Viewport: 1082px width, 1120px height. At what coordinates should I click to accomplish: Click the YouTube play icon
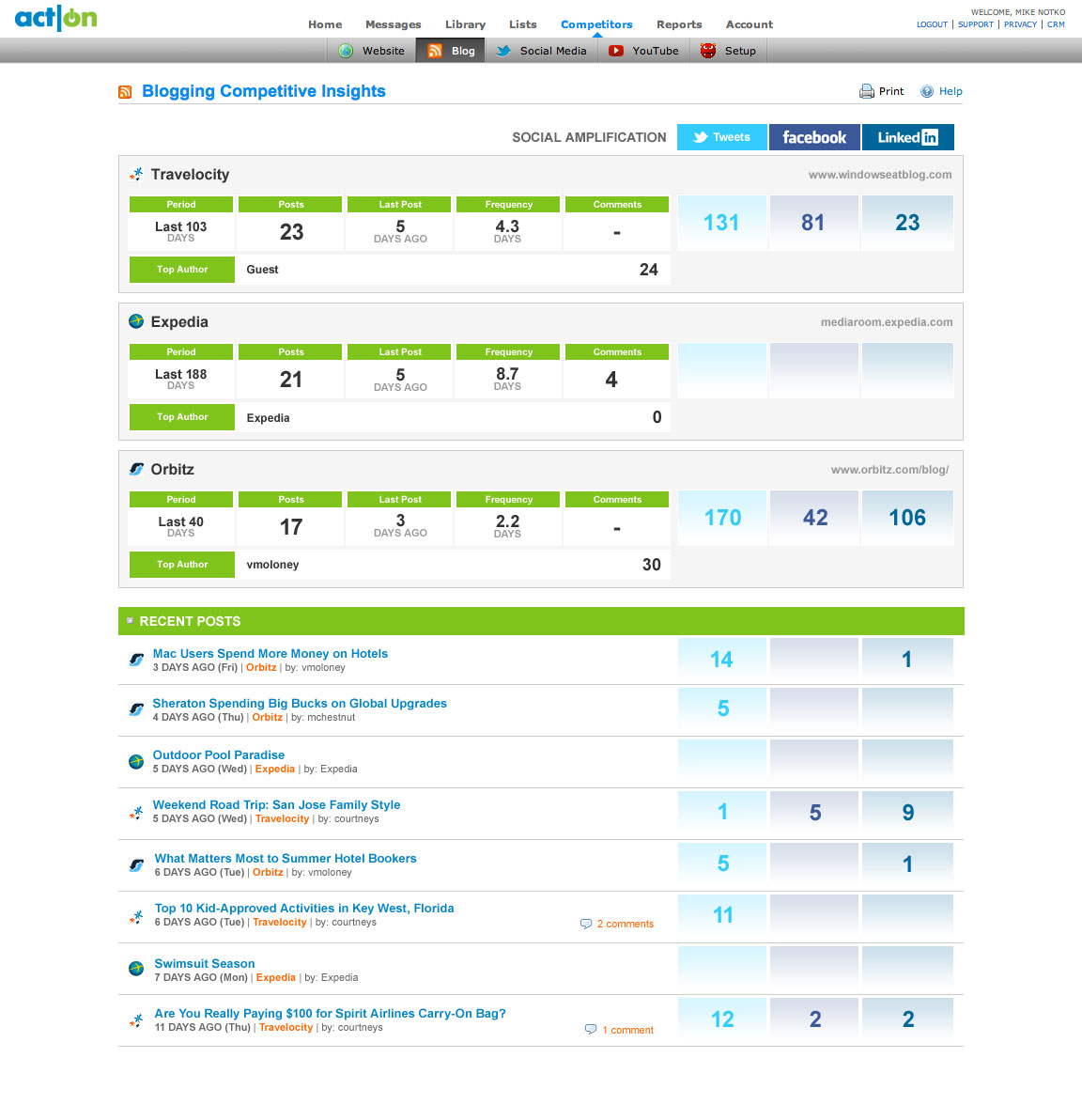click(x=615, y=51)
